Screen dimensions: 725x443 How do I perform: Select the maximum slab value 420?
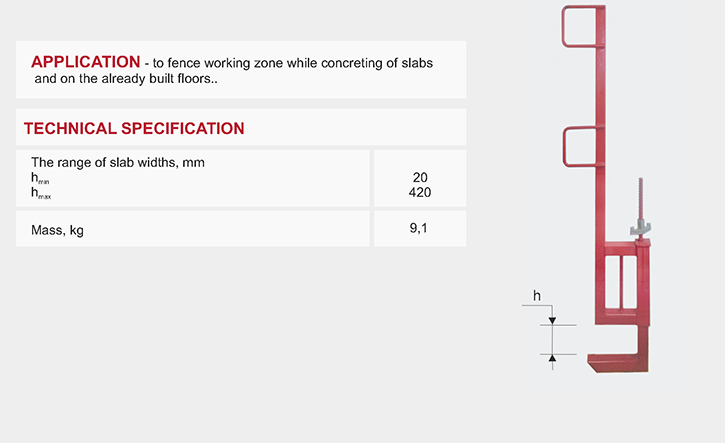click(420, 192)
